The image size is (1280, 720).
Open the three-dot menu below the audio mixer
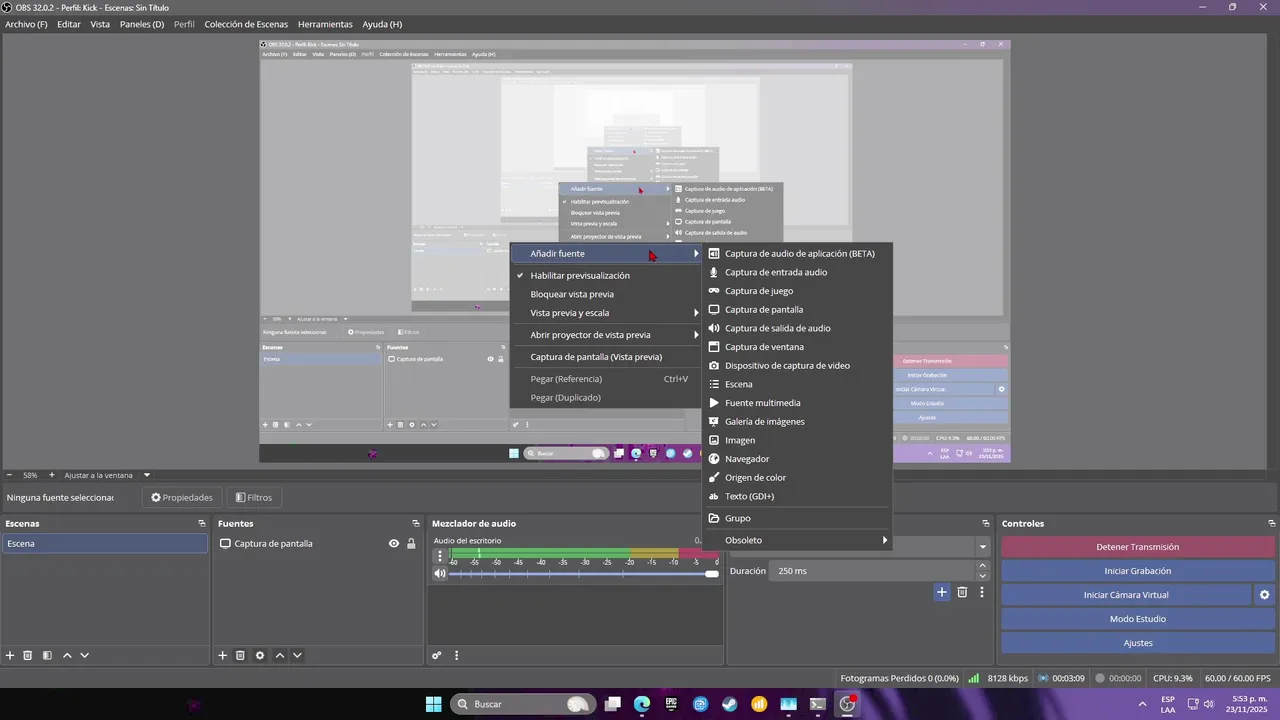coord(457,656)
